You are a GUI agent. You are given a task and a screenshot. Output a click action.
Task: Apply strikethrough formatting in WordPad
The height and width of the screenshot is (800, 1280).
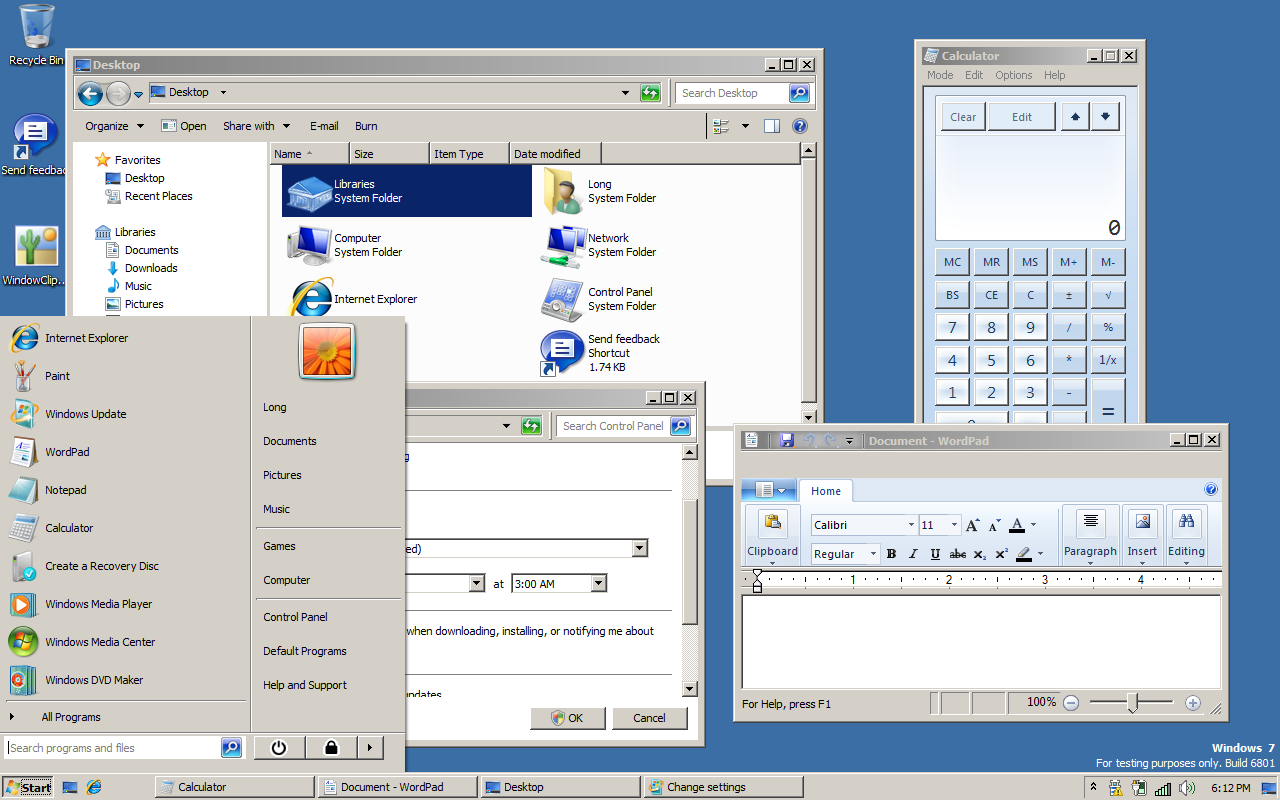958,553
